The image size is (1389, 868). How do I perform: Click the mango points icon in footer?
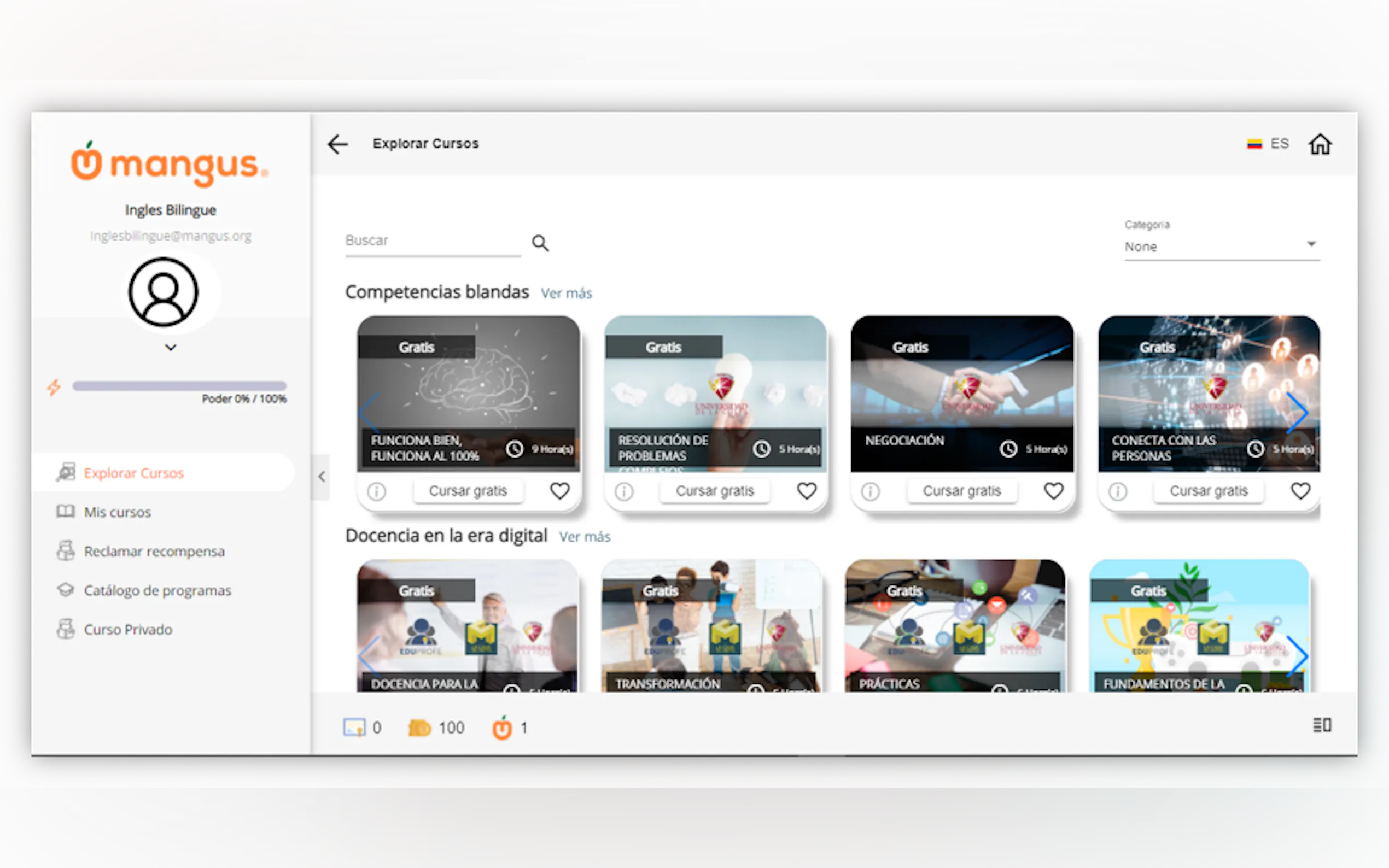(502, 728)
